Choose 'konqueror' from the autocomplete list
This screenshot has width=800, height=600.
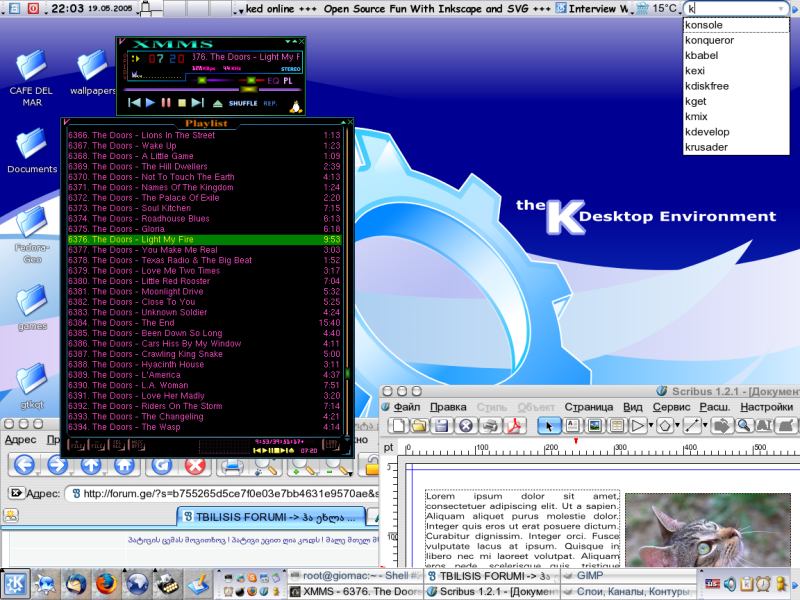coord(709,40)
